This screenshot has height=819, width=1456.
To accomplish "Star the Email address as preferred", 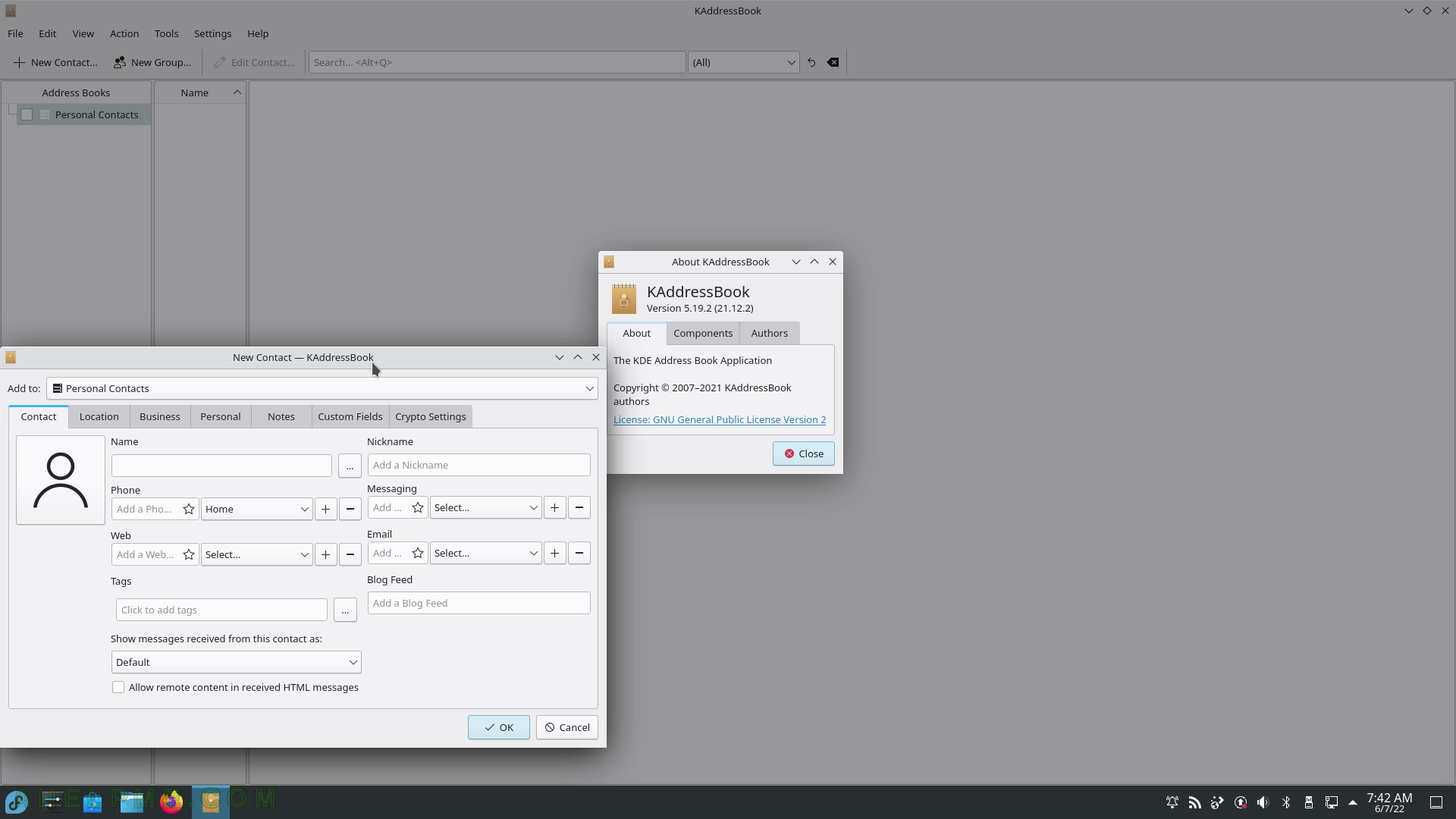I will pos(418,553).
